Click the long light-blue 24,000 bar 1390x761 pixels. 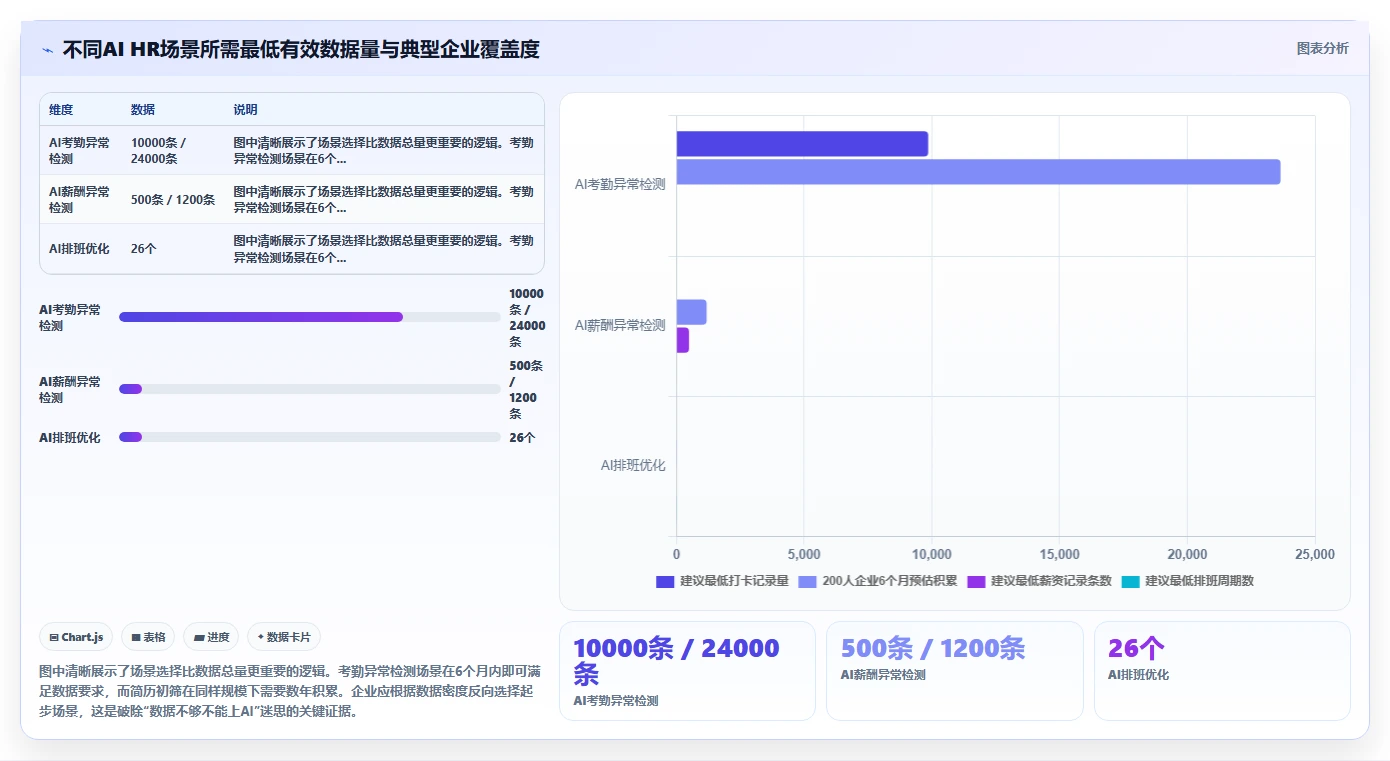[x=978, y=172]
